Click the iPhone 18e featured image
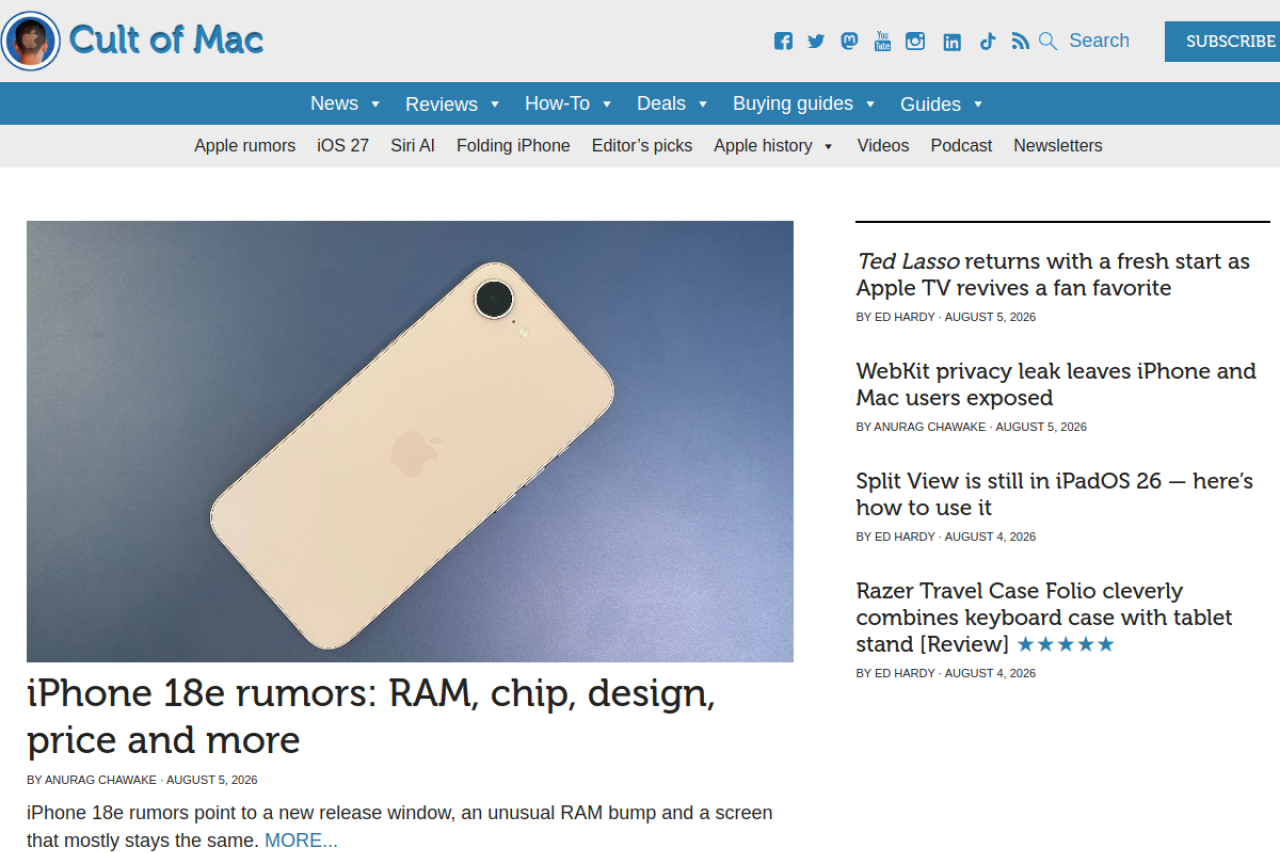This screenshot has height=853, width=1280. coord(410,441)
